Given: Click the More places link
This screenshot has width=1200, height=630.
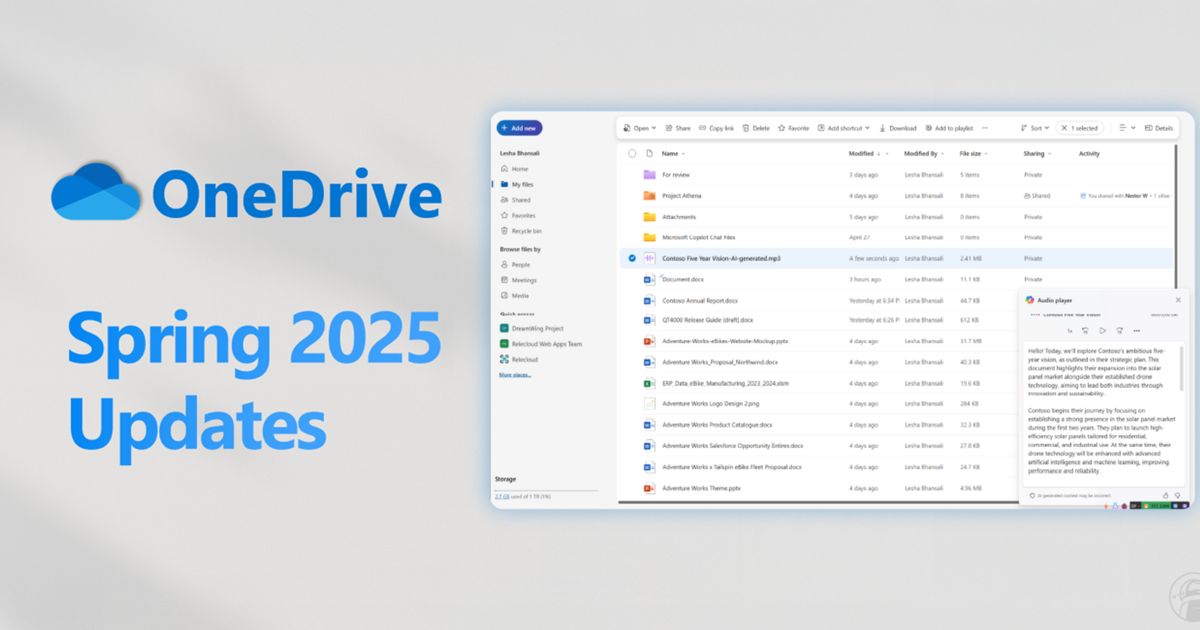Looking at the screenshot, I should 515,374.
